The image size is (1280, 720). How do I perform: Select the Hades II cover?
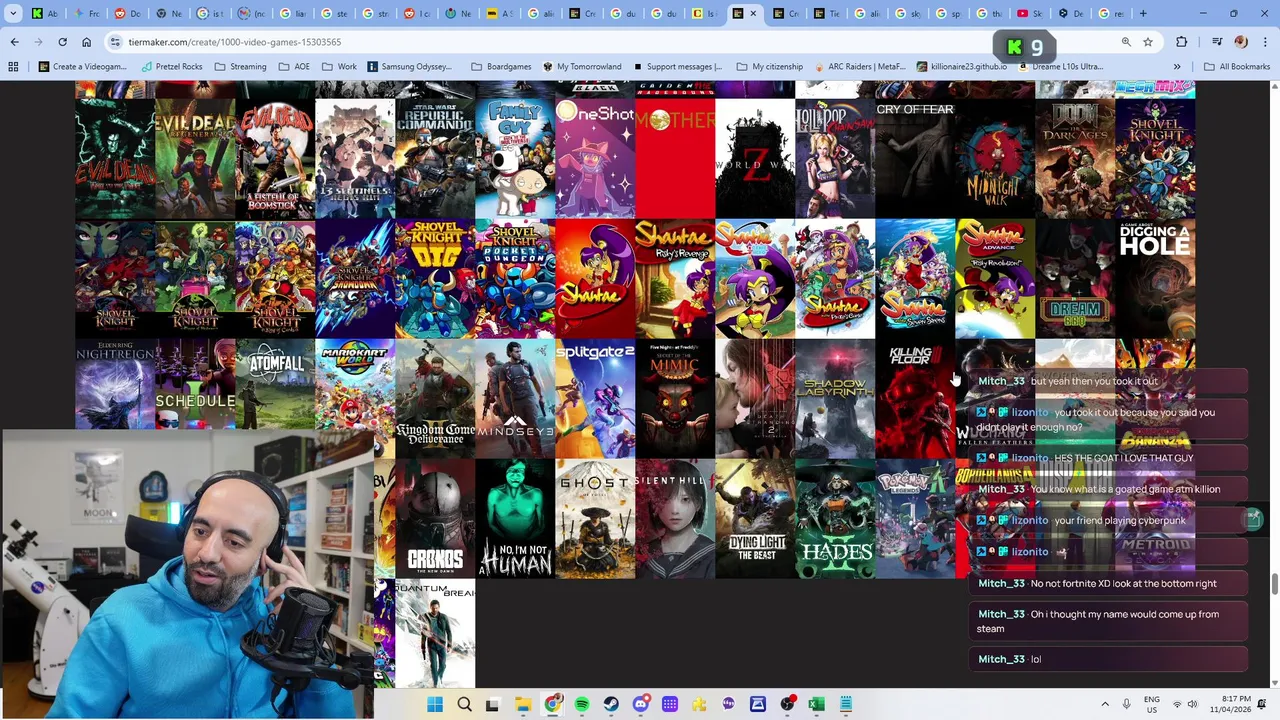pos(835,518)
